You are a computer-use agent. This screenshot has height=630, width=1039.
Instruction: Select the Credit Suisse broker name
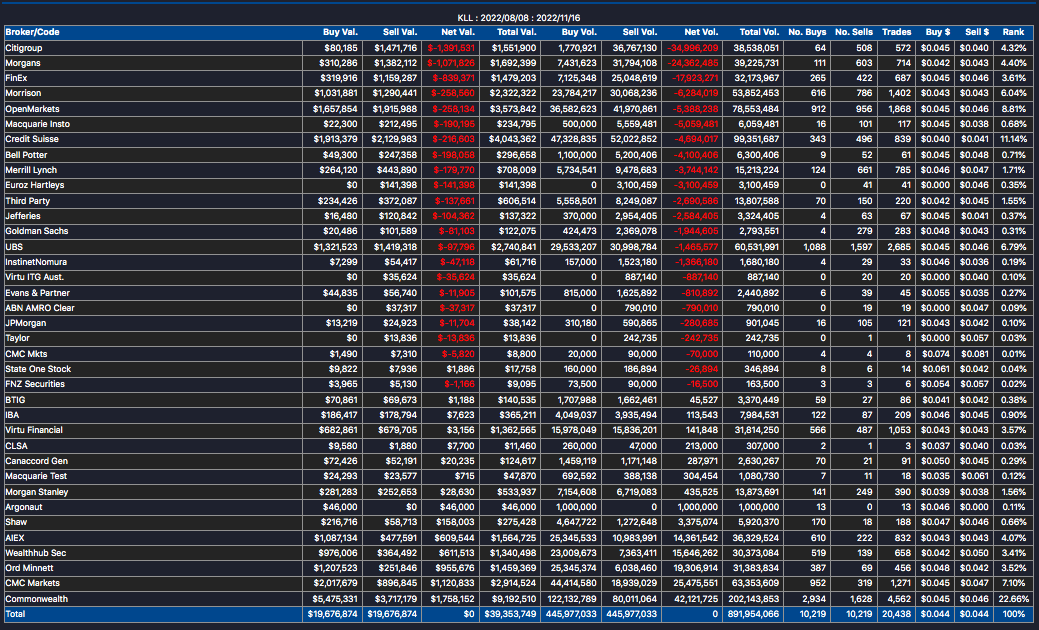(x=32, y=139)
